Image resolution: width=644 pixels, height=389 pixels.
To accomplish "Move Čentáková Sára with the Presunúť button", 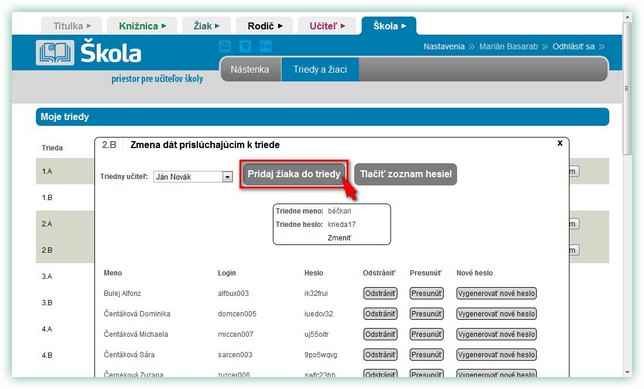I will (x=427, y=355).
